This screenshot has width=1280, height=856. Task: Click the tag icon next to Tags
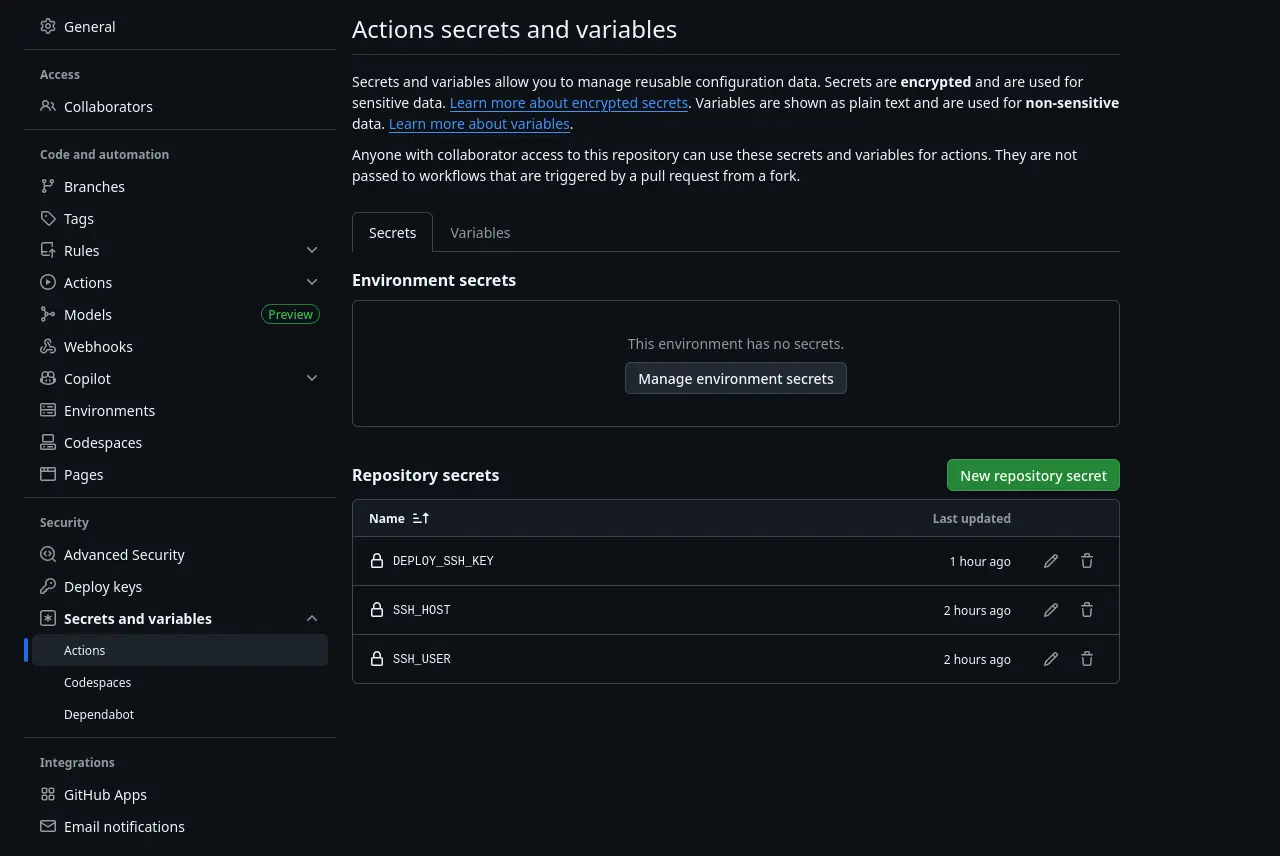[48, 218]
